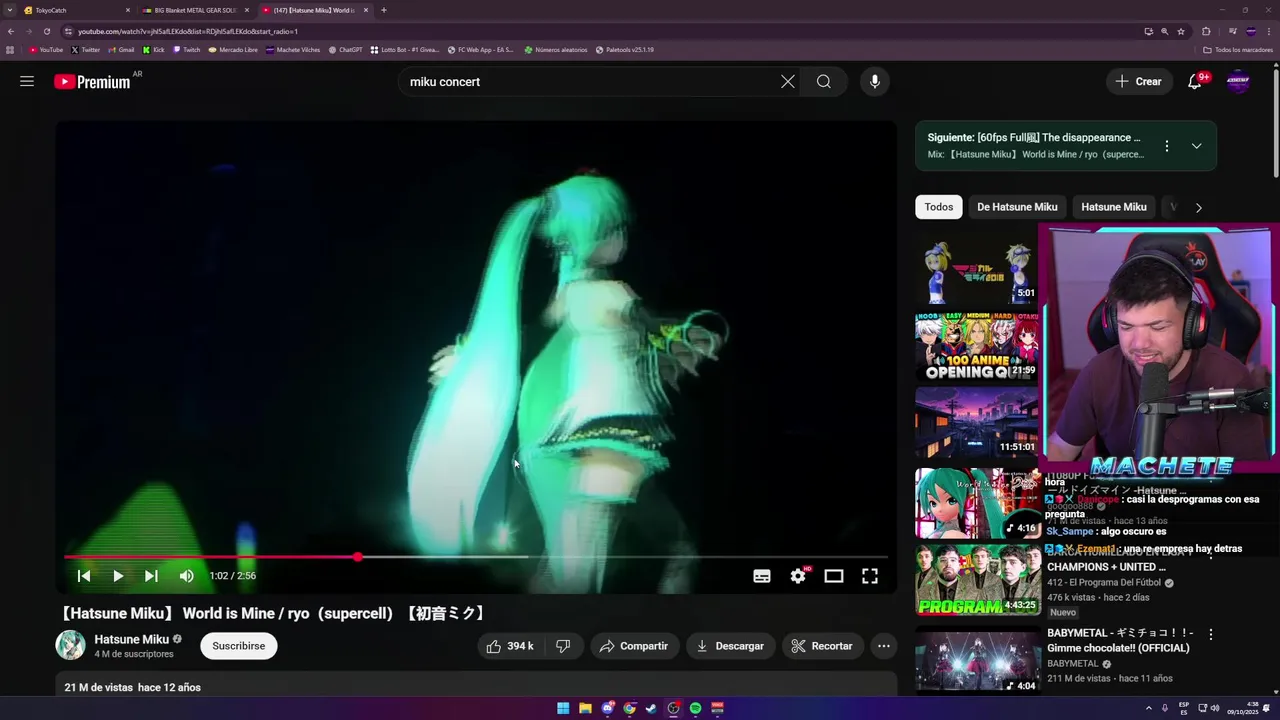The height and width of the screenshot is (720, 1280).
Task: Open the ChatGPT bookmark
Action: pos(345,49)
